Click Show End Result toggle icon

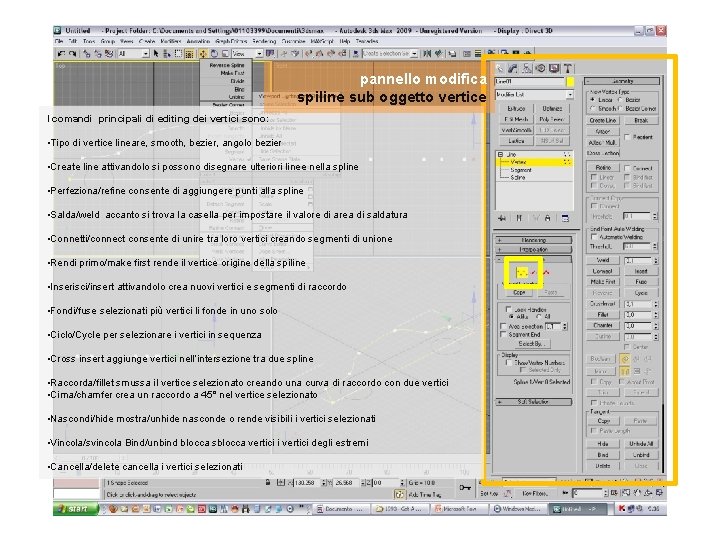point(519,218)
